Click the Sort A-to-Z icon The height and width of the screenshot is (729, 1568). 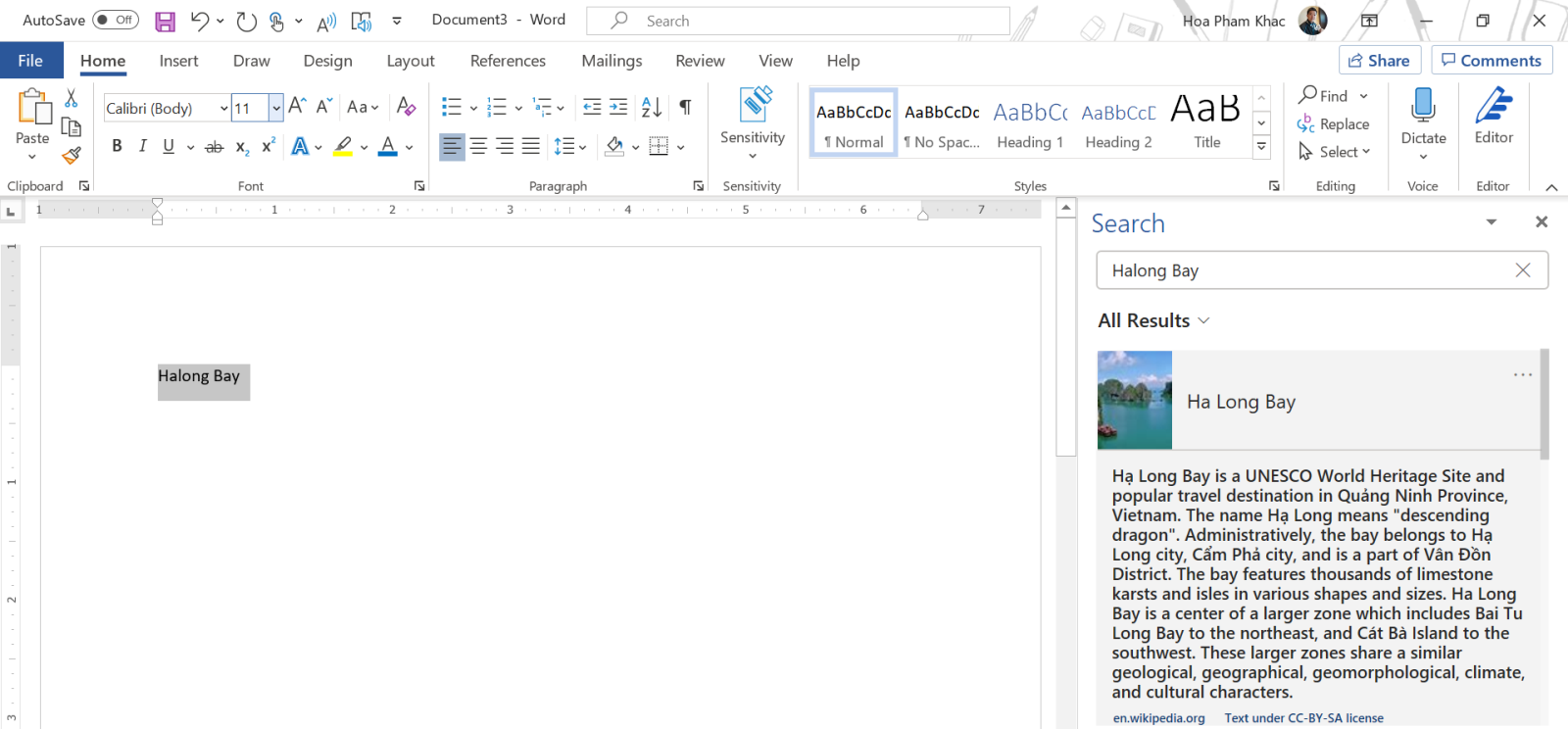[651, 107]
